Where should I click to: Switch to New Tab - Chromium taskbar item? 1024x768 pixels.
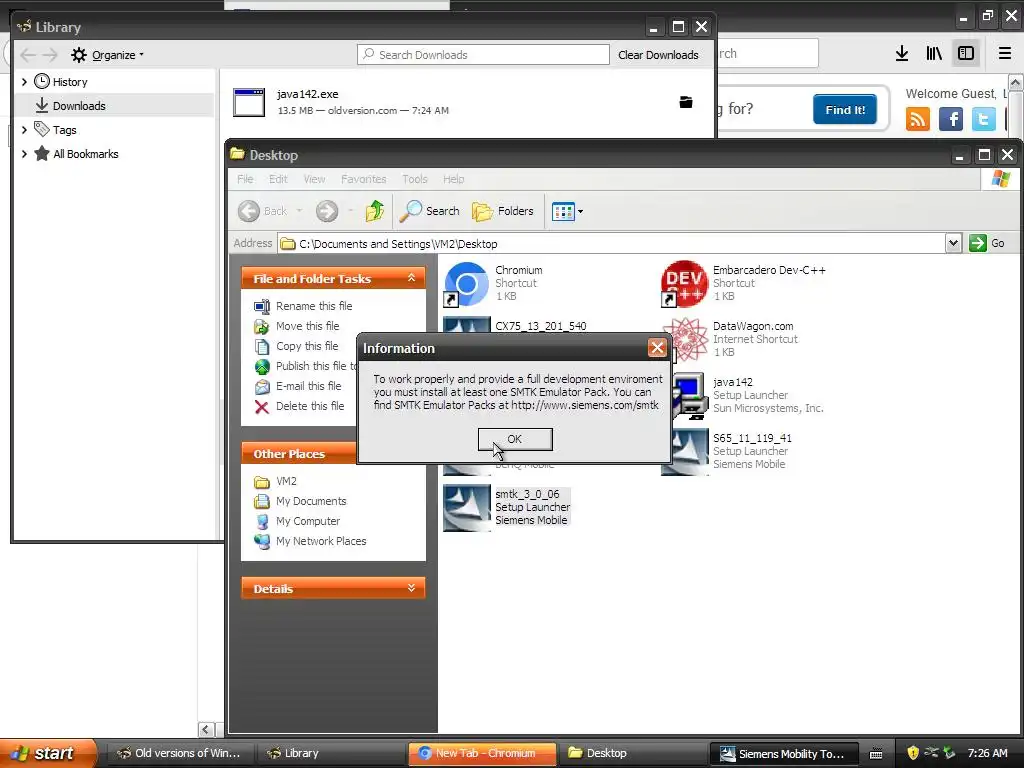click(483, 753)
